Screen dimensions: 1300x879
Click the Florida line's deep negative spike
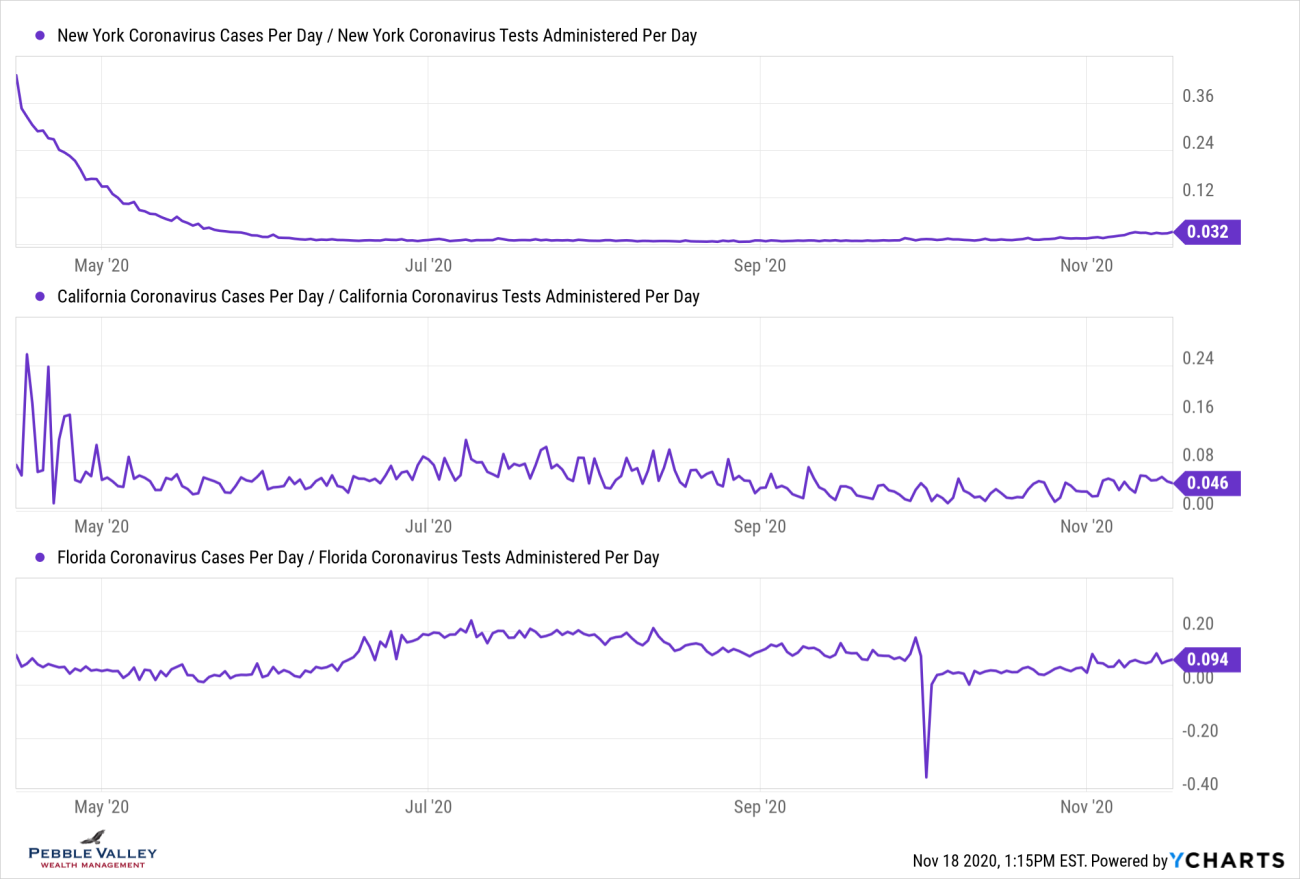click(x=926, y=776)
